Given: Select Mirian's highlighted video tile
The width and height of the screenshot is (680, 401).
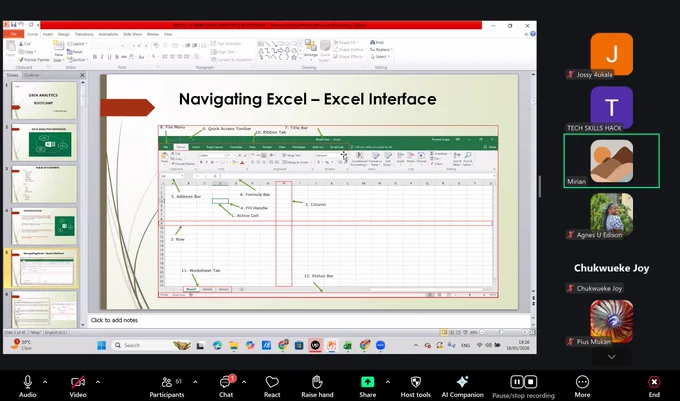Looking at the screenshot, I should [611, 161].
